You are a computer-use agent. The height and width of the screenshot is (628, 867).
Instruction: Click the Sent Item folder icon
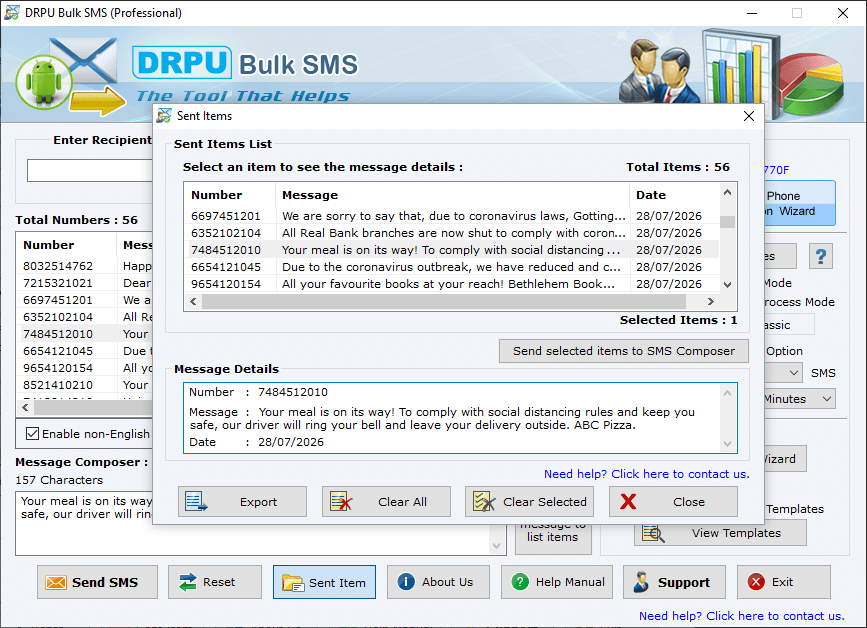point(293,583)
